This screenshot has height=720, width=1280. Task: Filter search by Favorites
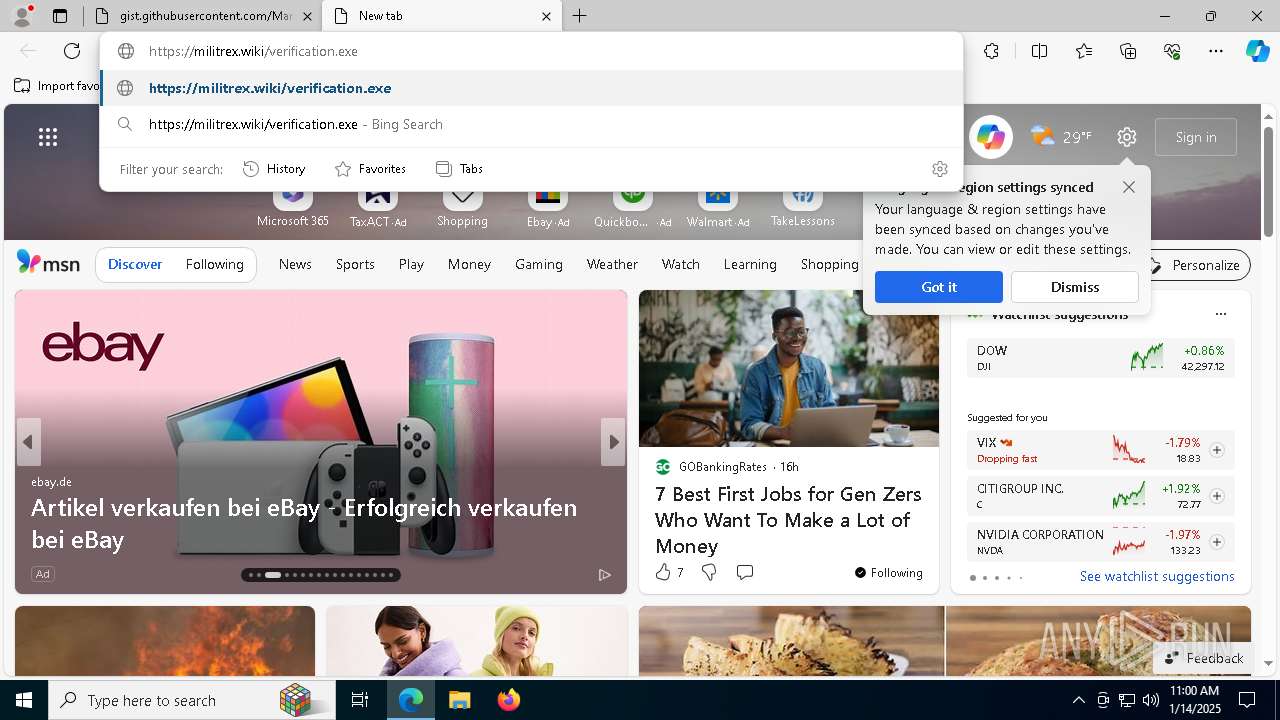click(x=370, y=169)
